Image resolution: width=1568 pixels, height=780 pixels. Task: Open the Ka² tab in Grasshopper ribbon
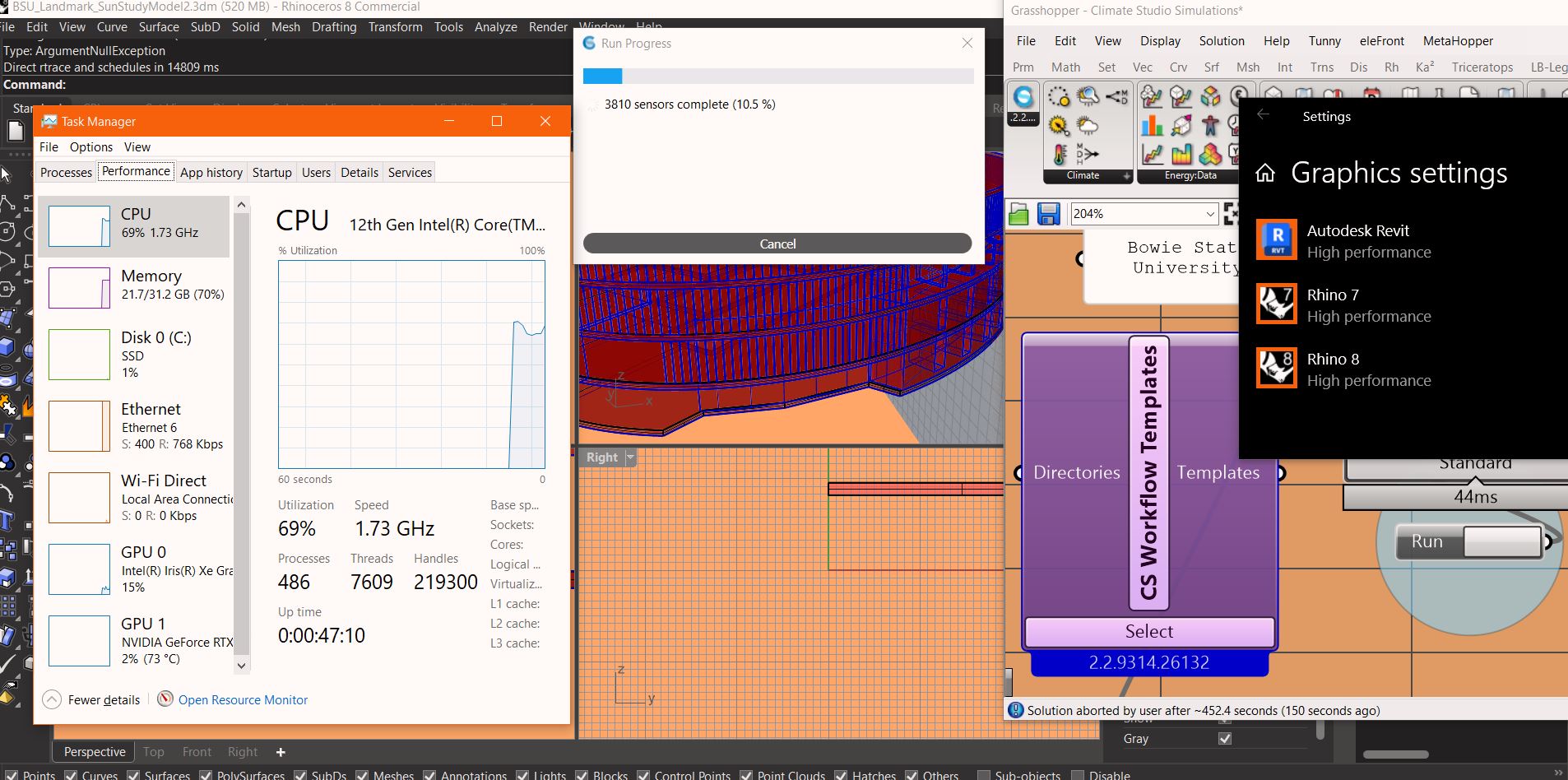(x=1424, y=67)
